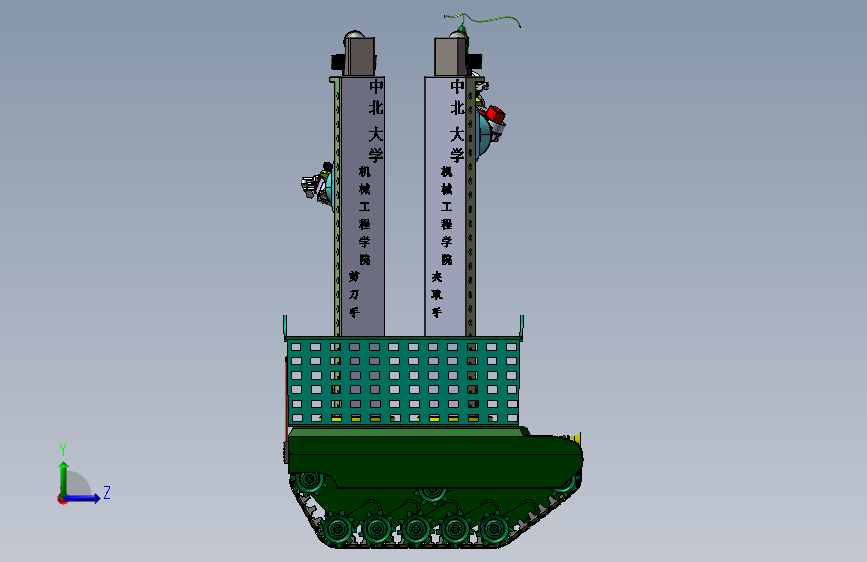This screenshot has height=562, width=867.
Task: Click the 中北大学 text on left tower
Action: tap(376, 121)
